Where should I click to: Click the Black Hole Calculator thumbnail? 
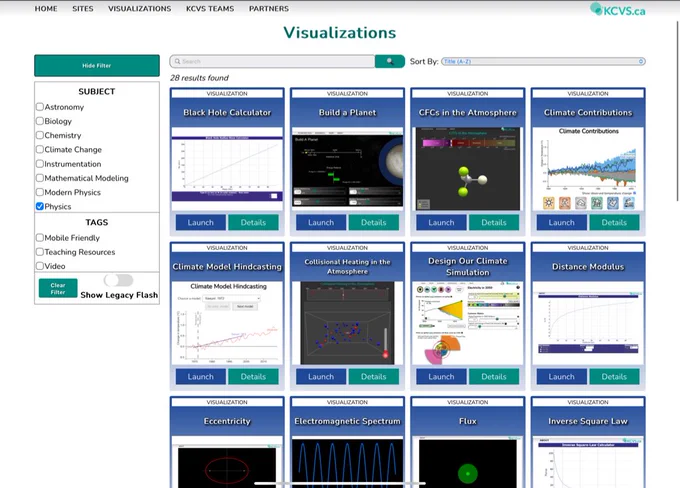(227, 169)
